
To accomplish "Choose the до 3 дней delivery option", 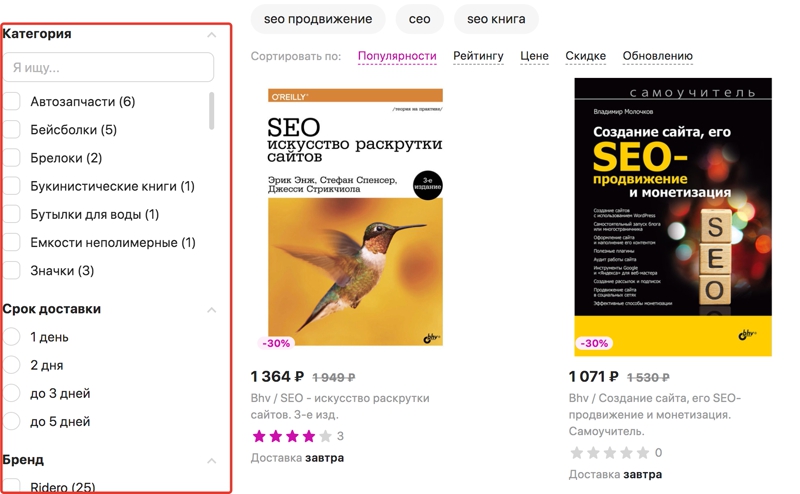I will coord(12,393).
